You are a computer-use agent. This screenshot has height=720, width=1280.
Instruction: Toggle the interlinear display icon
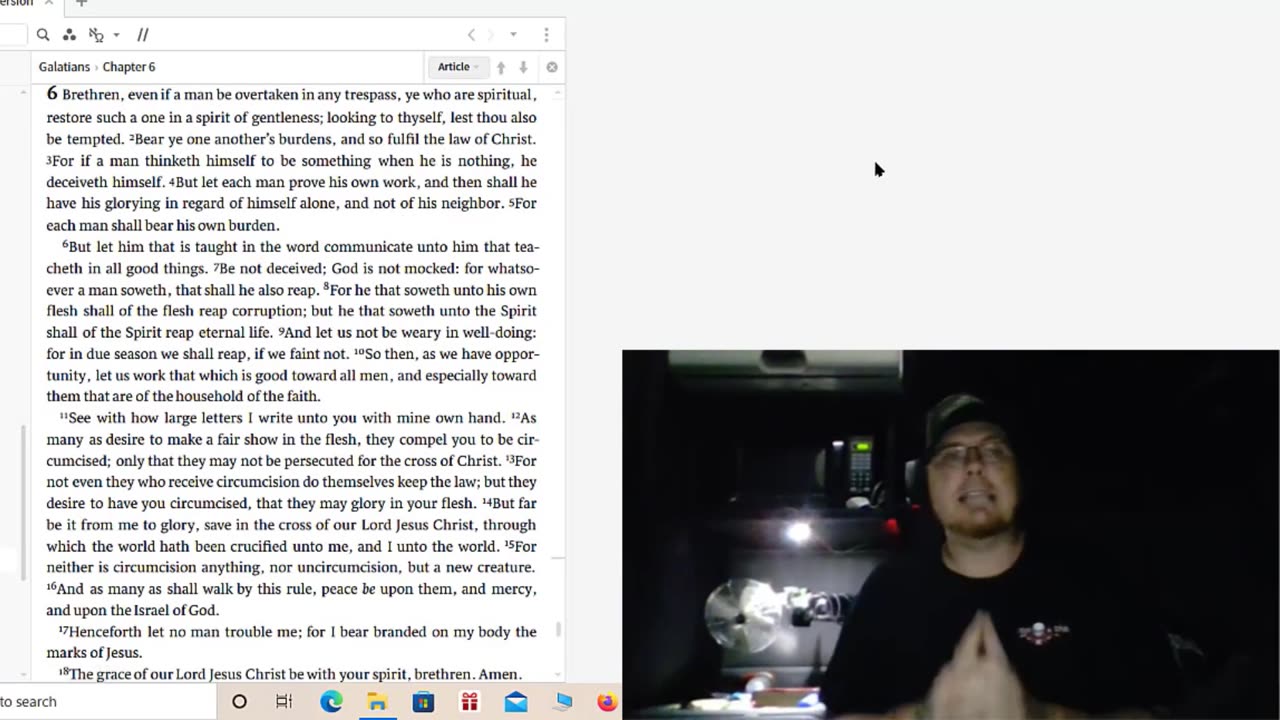pyautogui.click(x=96, y=35)
